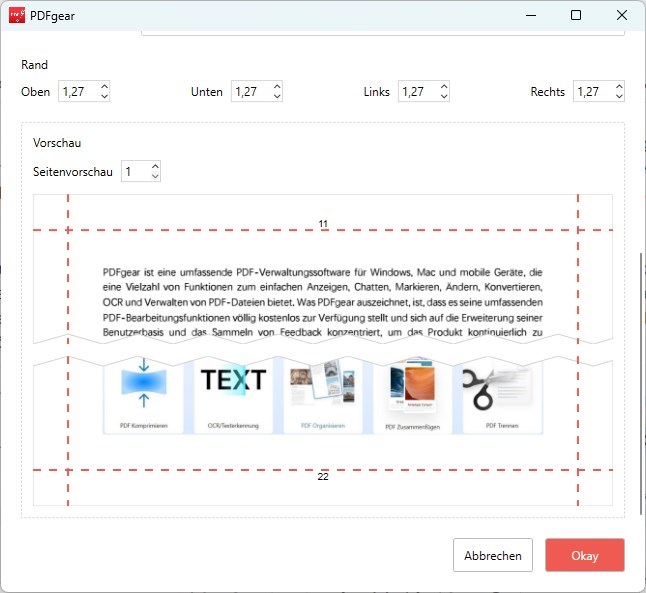Decrease the Rechts margin value
Screen dimensions: 646x593
619,96
